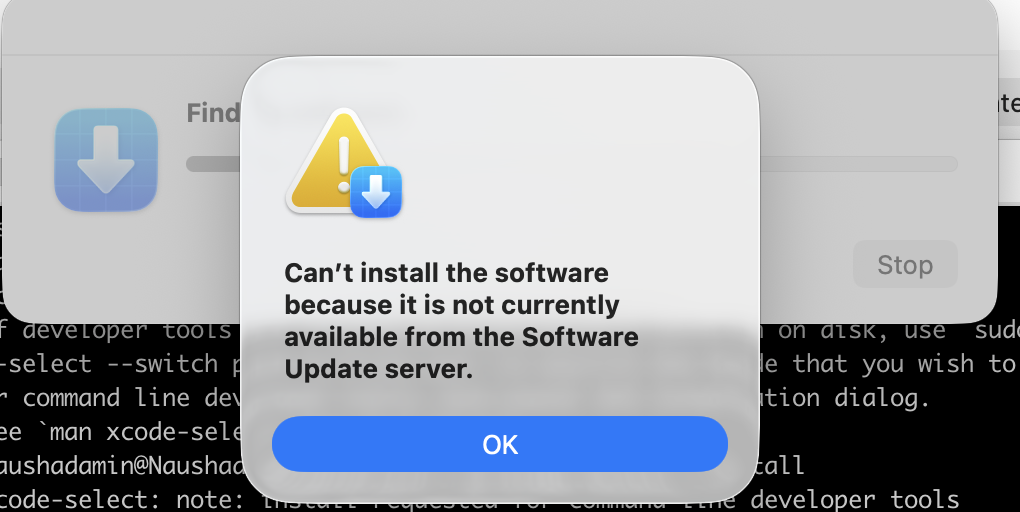The image size is (1020, 512).
Task: Click the Stop button
Action: coord(905,264)
